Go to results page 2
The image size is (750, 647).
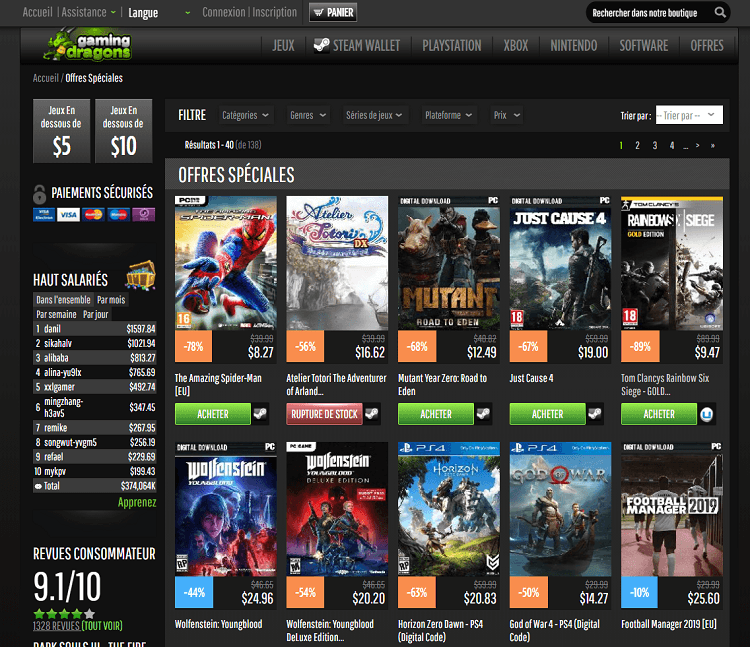tap(637, 145)
